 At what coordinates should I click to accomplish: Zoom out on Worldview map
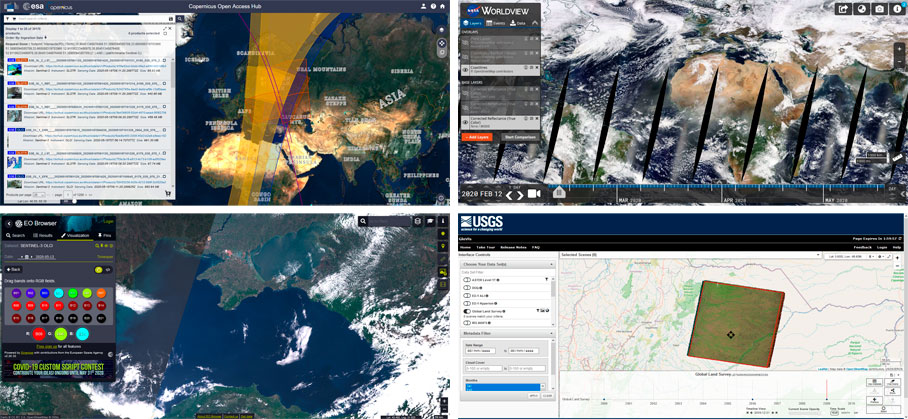pyautogui.click(x=899, y=61)
